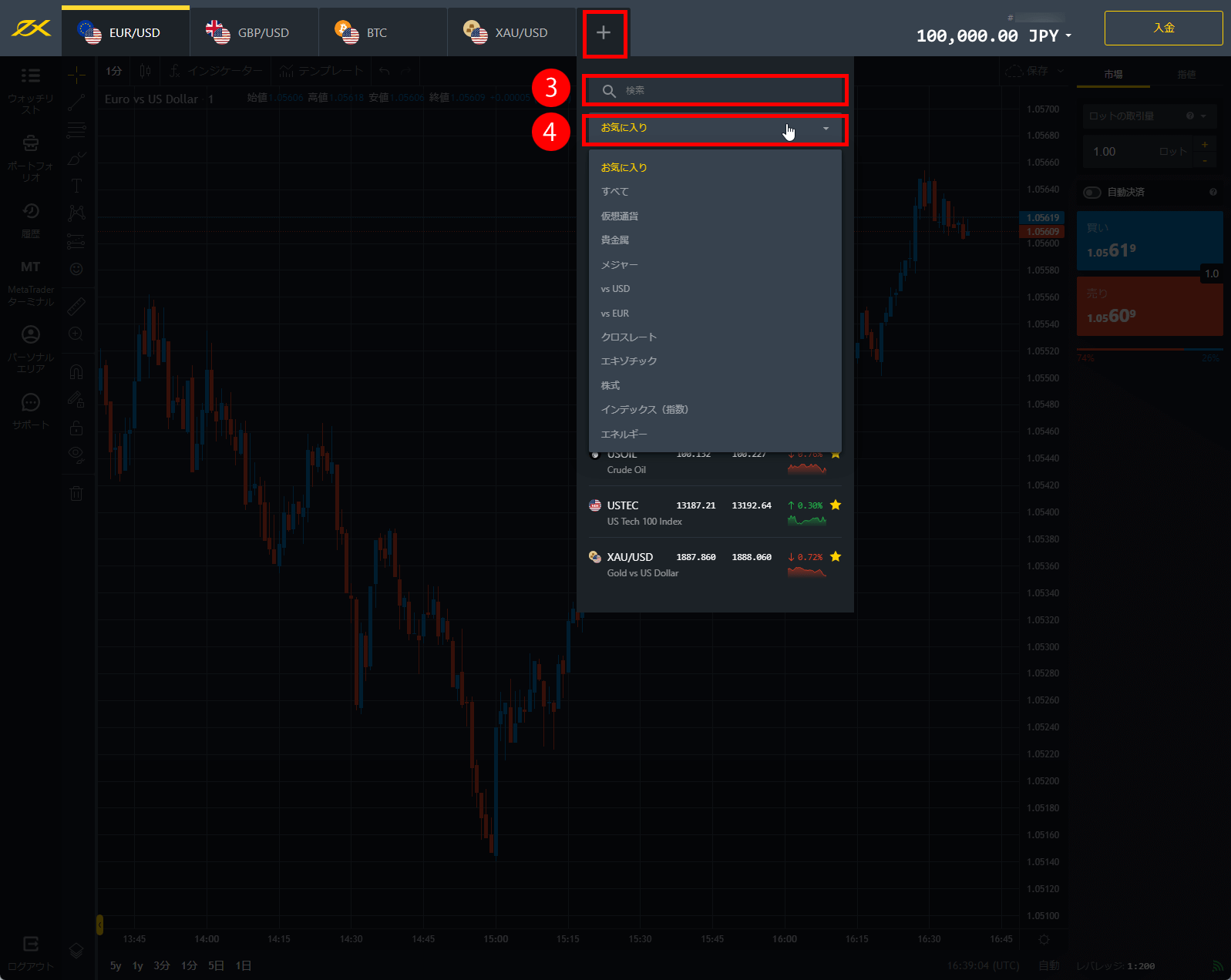
Task: Click the Logout icon
Action: pos(31,945)
